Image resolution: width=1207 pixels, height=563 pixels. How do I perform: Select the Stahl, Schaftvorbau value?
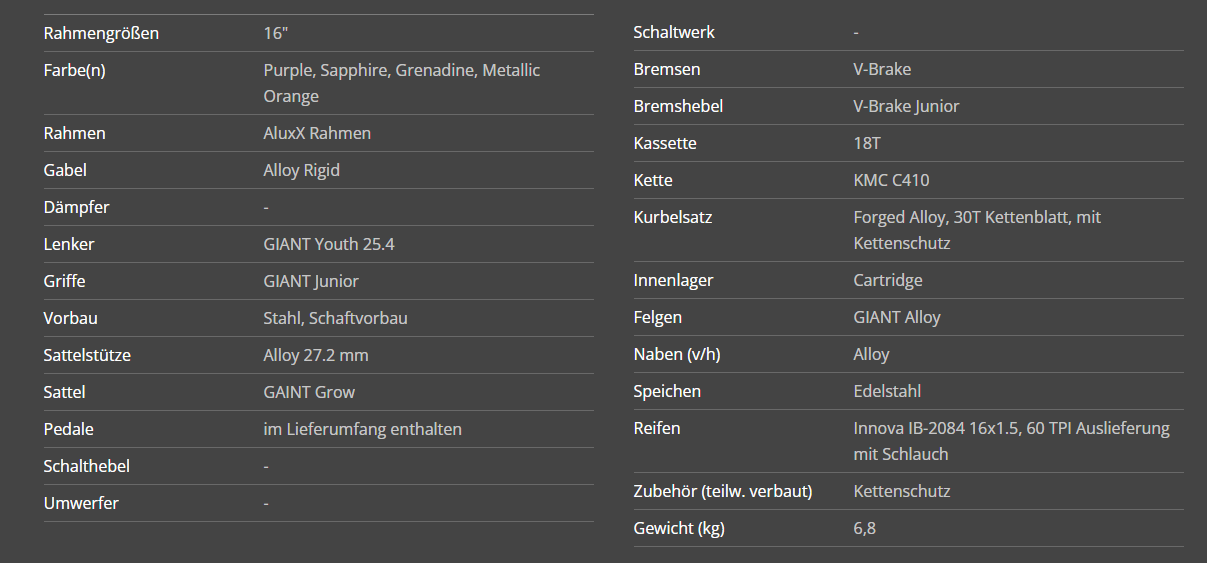(x=335, y=318)
